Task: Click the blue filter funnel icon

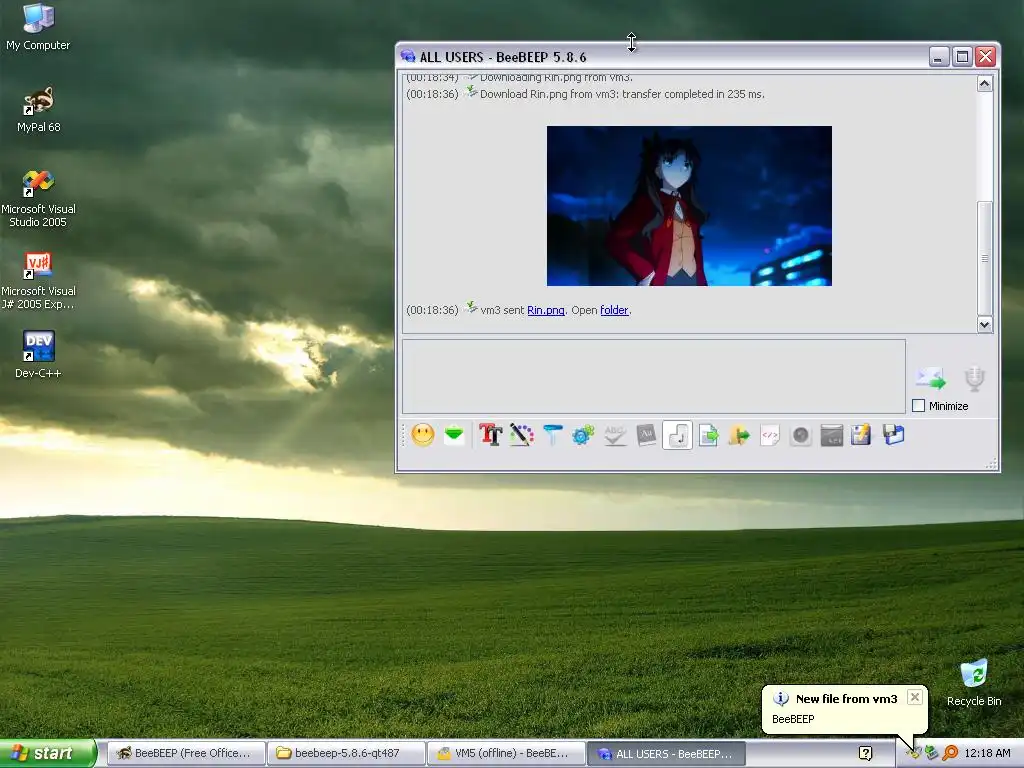Action: click(x=552, y=435)
